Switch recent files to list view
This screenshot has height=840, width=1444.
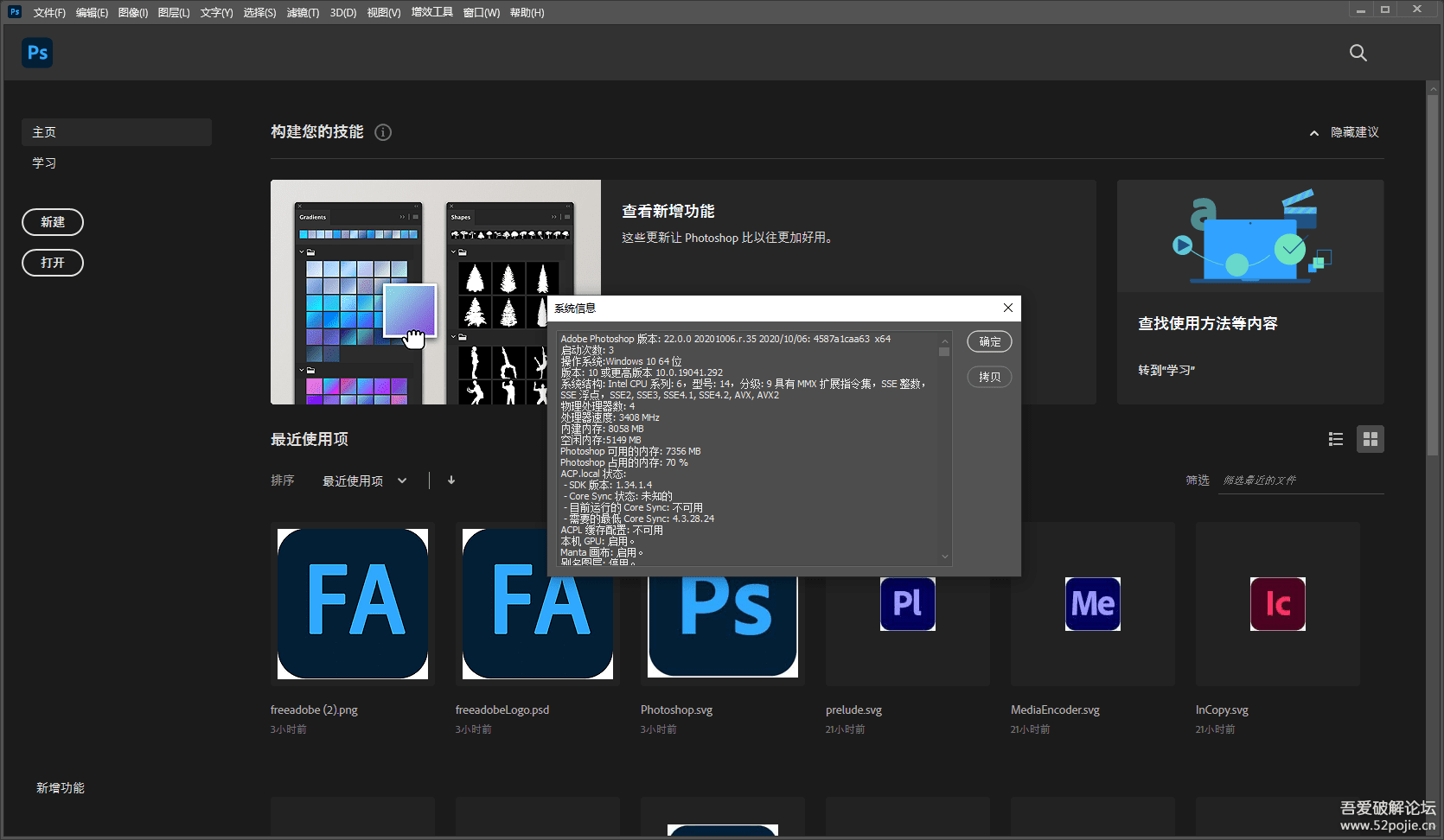click(1336, 439)
